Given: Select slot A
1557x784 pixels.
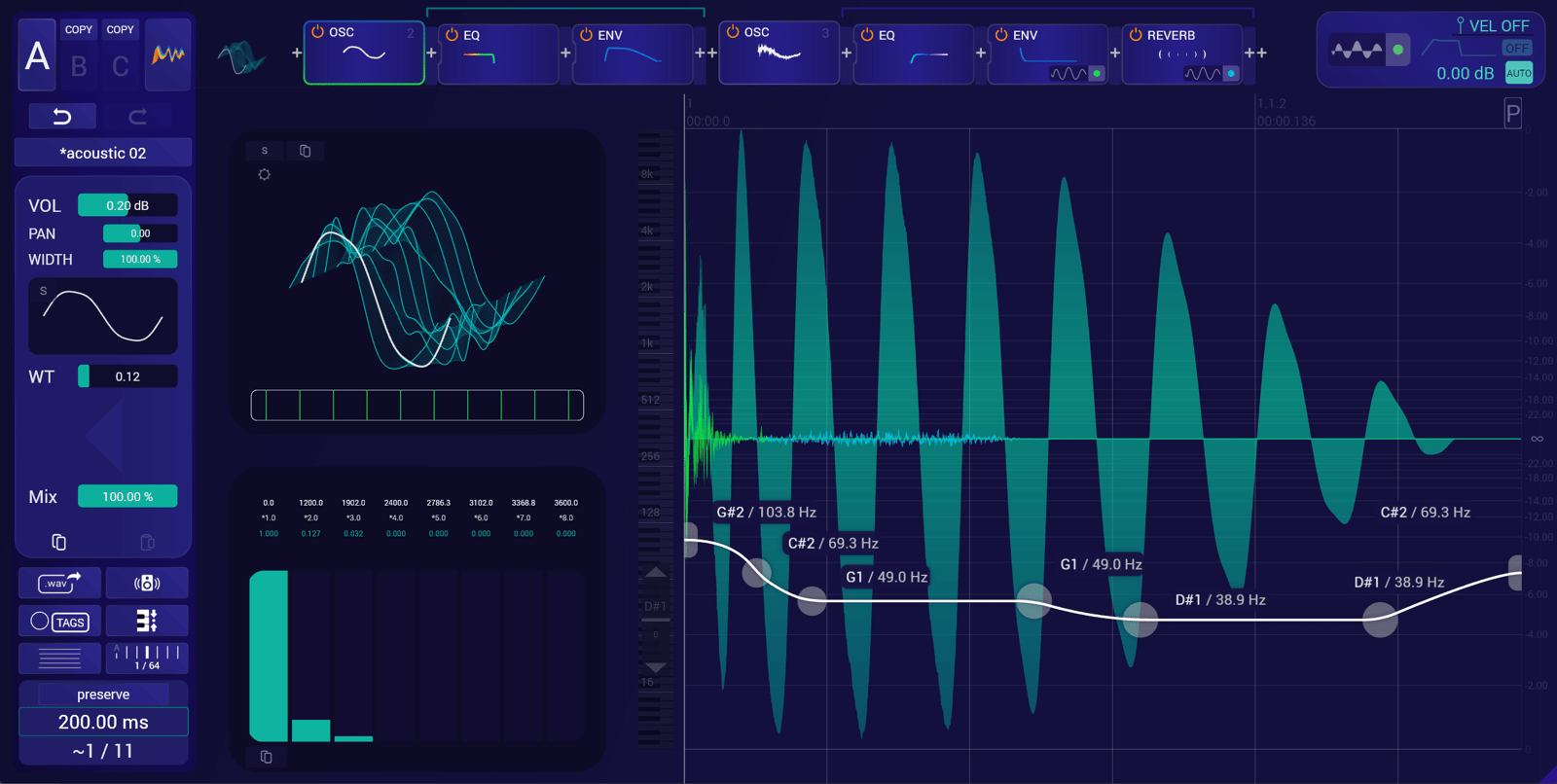Looking at the screenshot, I should tap(37, 55).
